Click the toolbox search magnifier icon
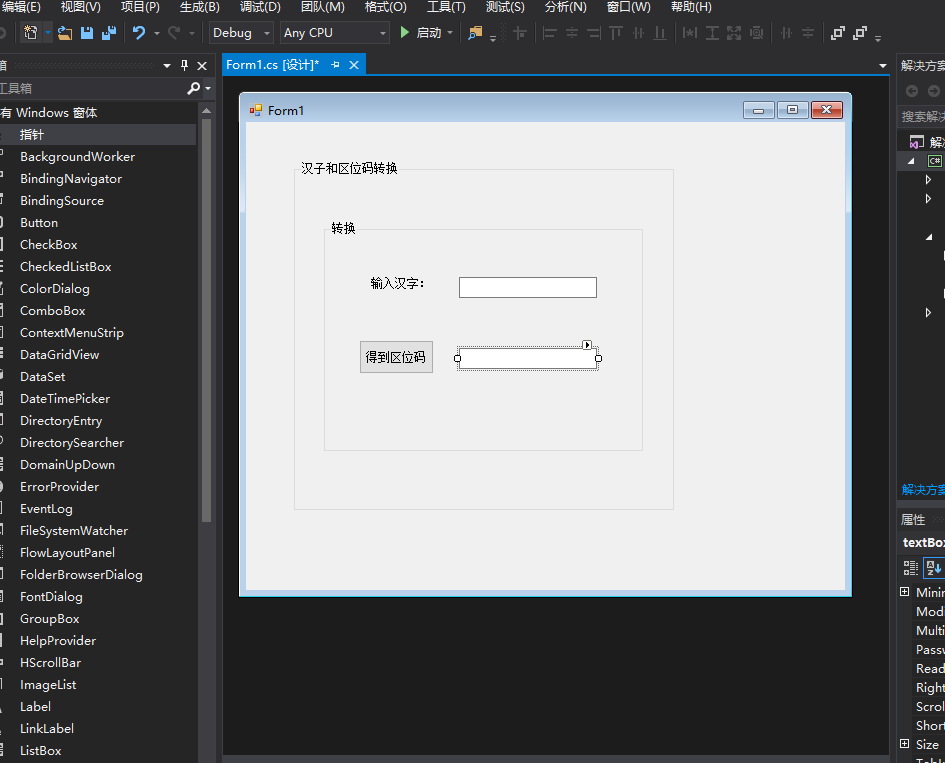The image size is (945, 763). point(193,89)
